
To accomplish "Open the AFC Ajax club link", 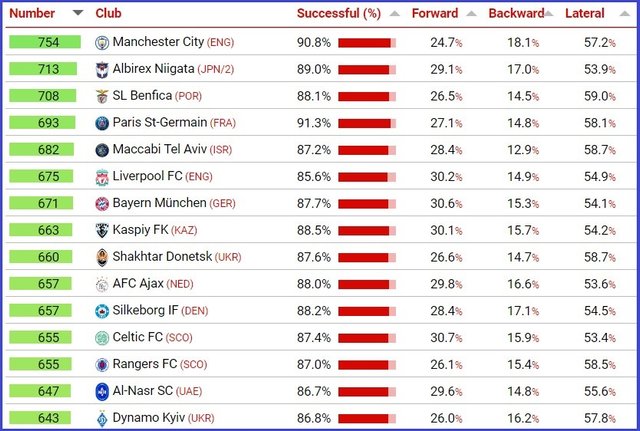I will click(142, 283).
